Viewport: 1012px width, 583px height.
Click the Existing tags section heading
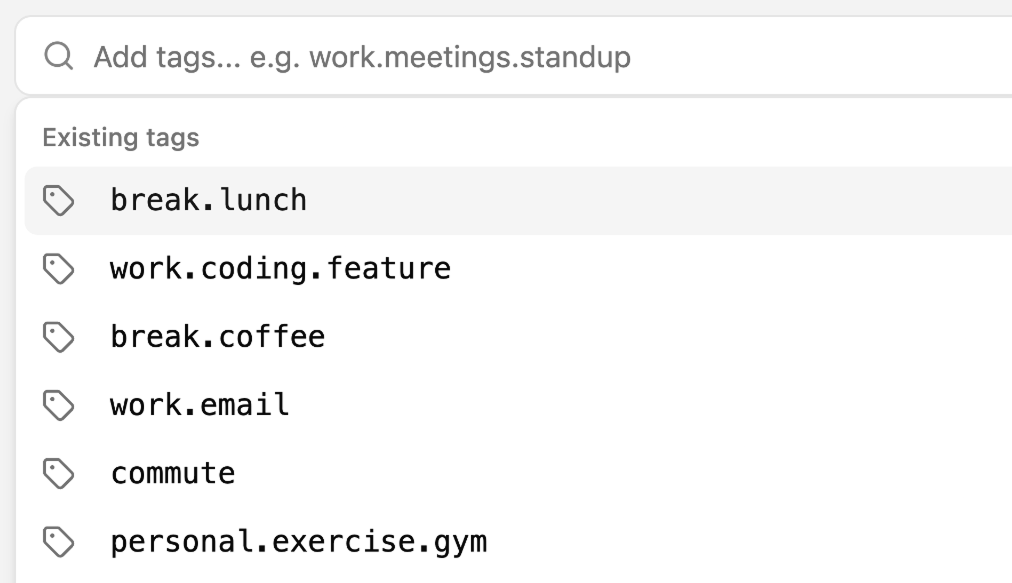pyautogui.click(x=120, y=137)
